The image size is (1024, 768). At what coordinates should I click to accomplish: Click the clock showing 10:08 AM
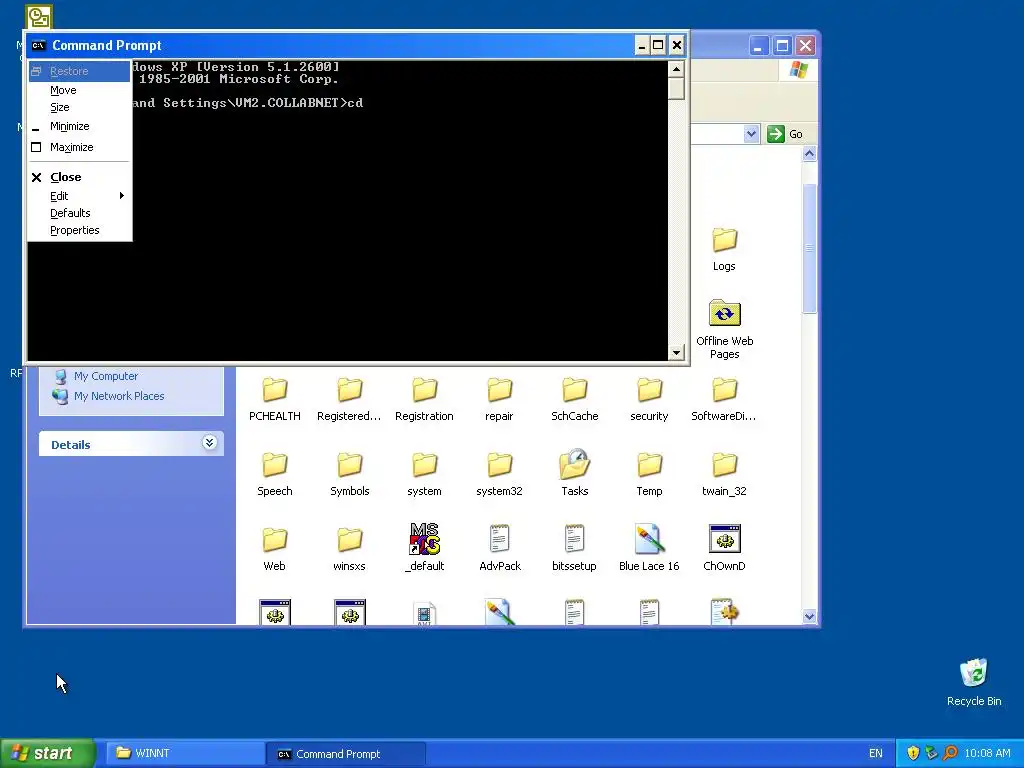(x=987, y=754)
